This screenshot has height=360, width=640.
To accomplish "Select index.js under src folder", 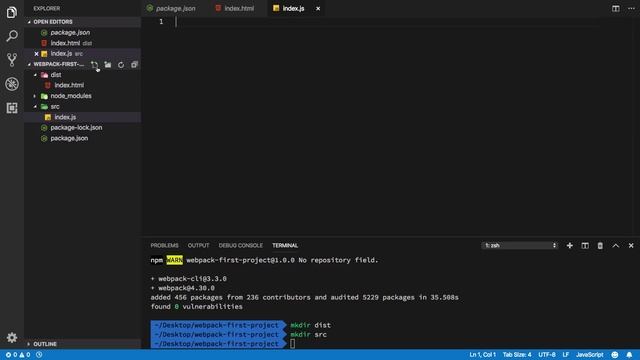I will click(83, 117).
